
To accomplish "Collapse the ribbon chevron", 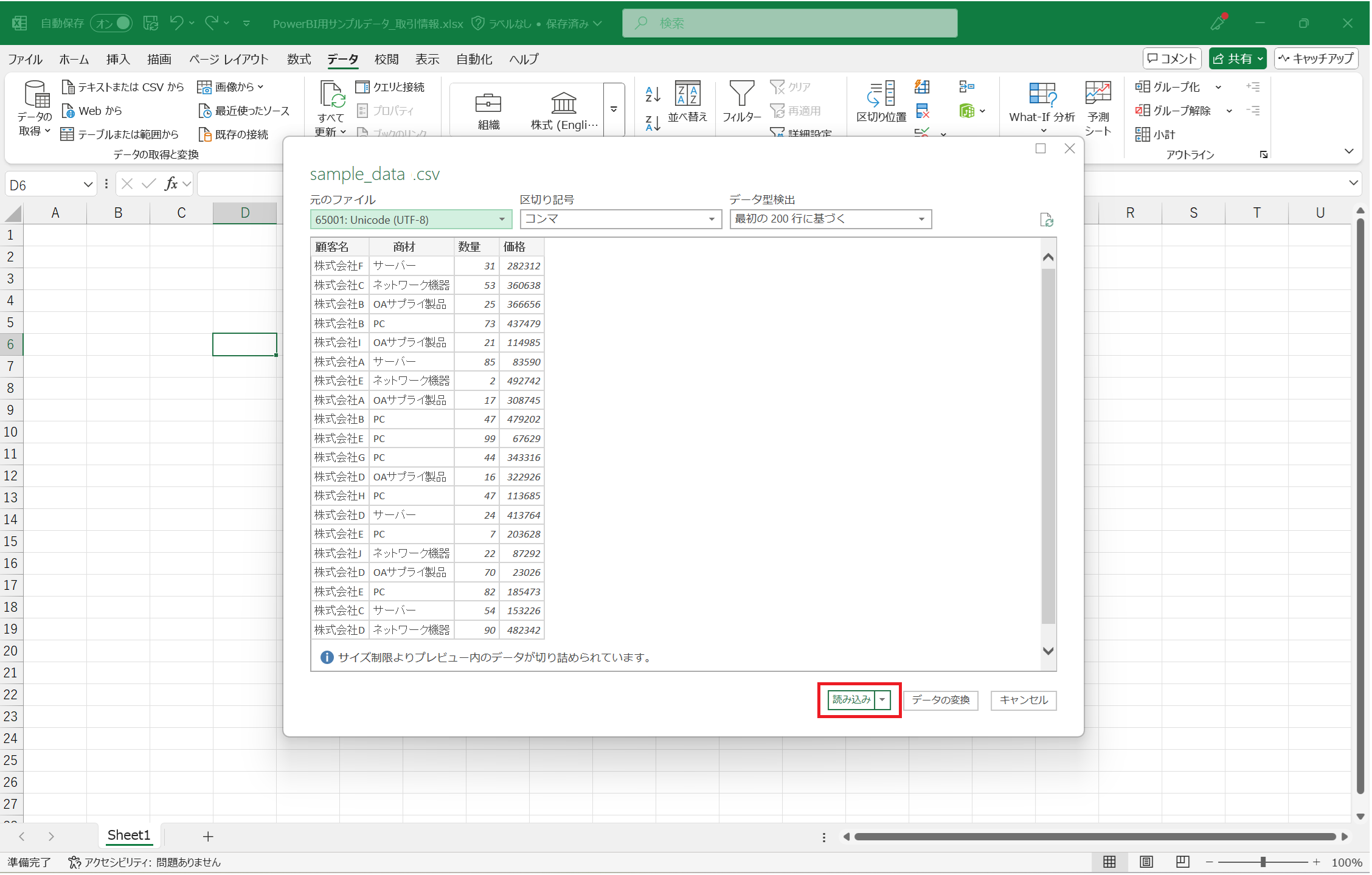I will coord(1349,151).
